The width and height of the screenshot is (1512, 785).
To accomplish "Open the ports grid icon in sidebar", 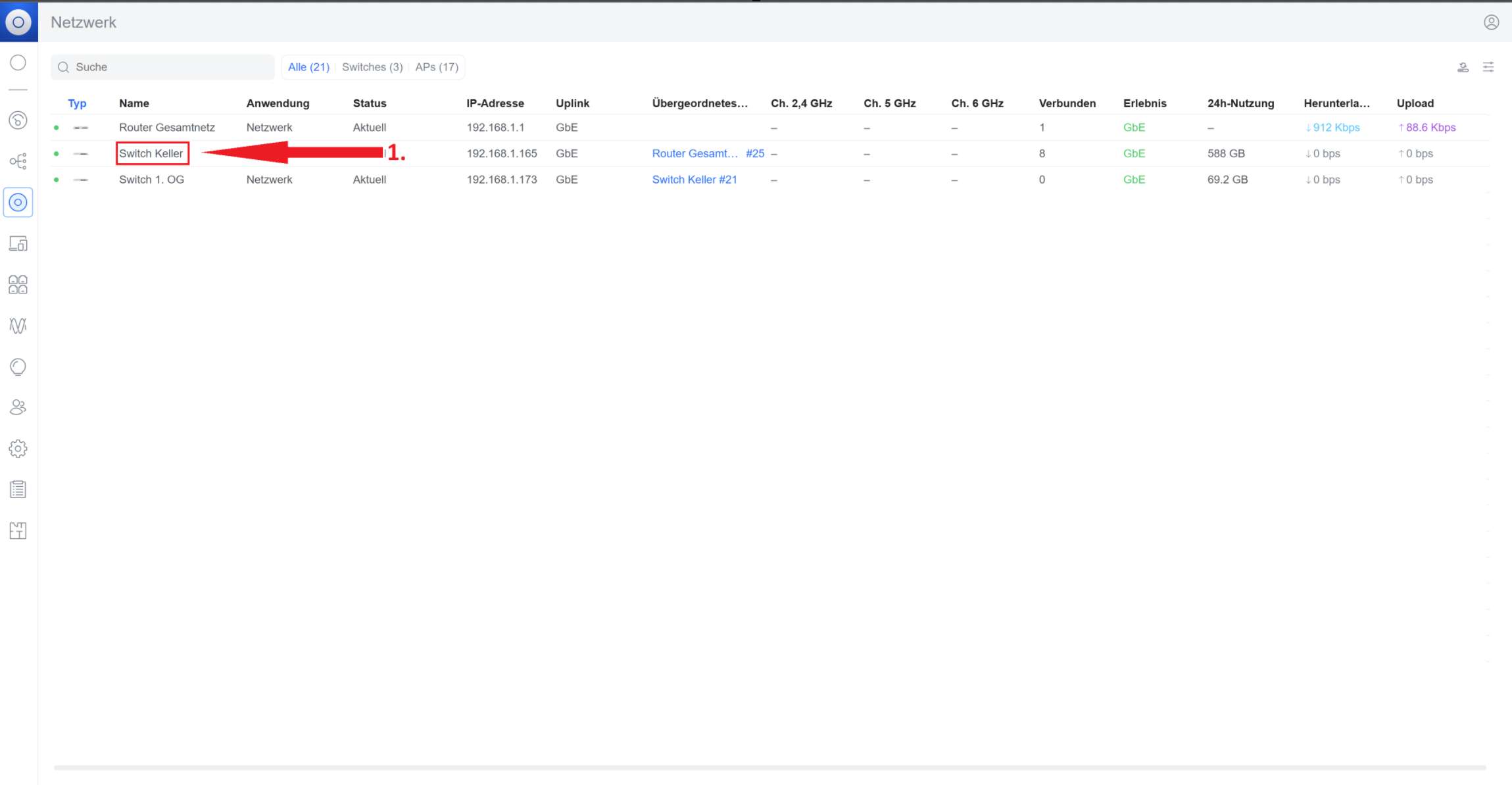I will [18, 285].
